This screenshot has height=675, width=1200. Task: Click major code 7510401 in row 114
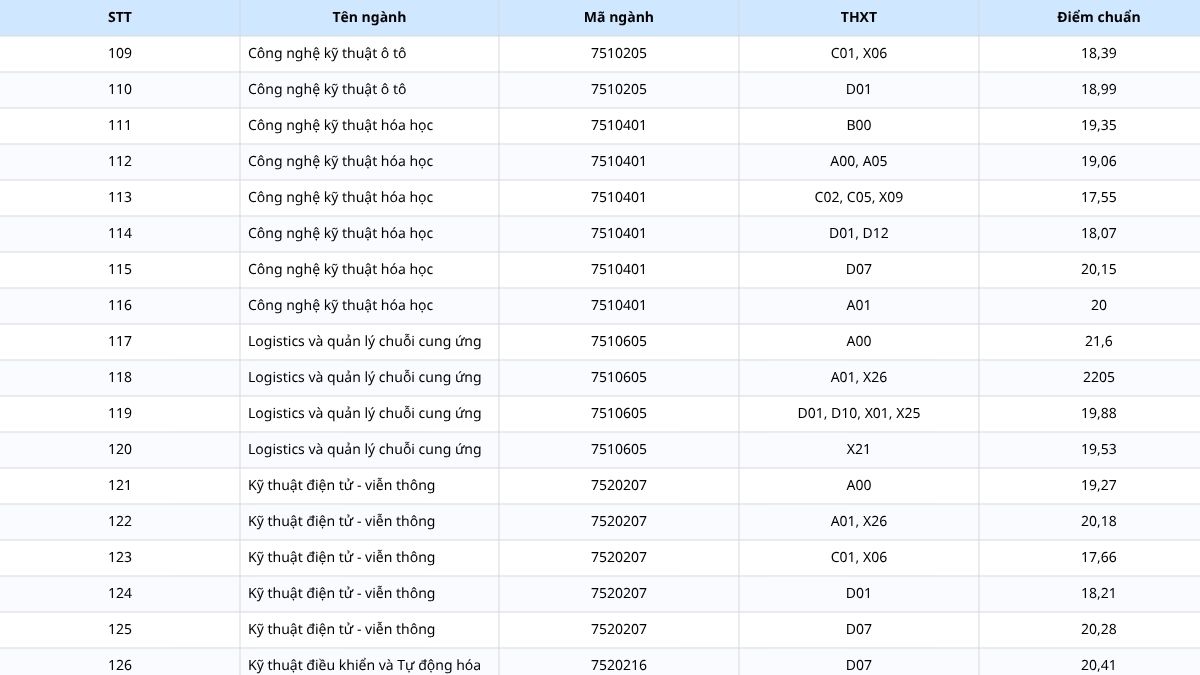[x=619, y=233]
